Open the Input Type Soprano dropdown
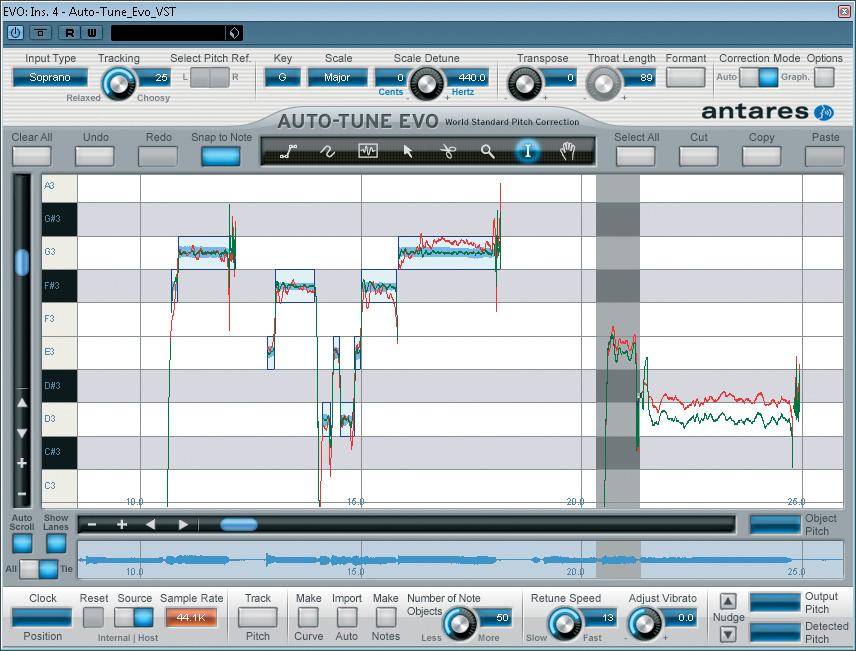This screenshot has height=651, width=856. point(50,78)
